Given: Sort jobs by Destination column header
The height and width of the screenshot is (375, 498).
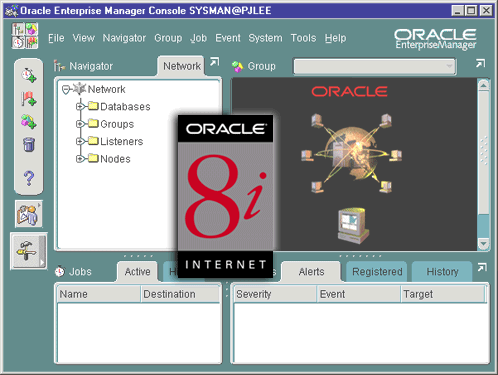Looking at the screenshot, I should click(x=181, y=294).
